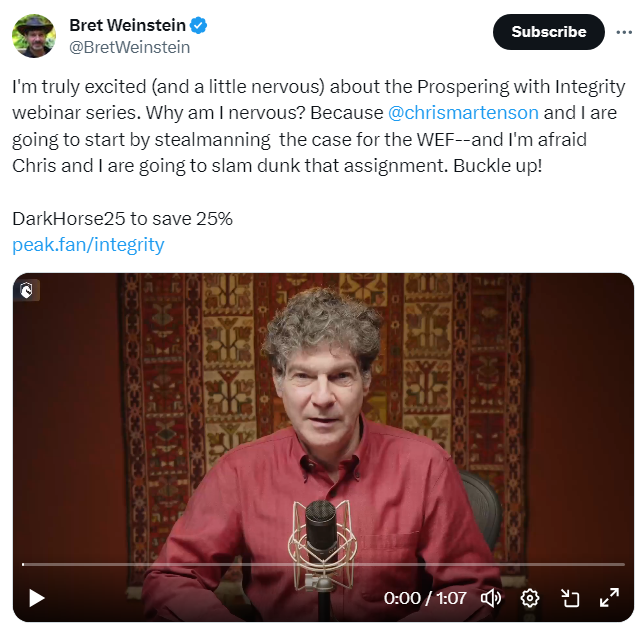Click the 0:00 / 1:07 time display
This screenshot has height=631, width=638.
point(425,598)
